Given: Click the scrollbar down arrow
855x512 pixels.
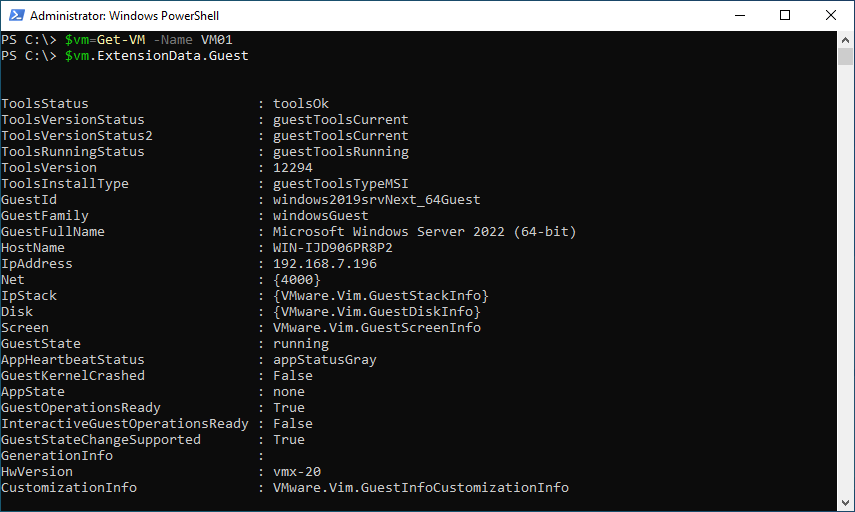Looking at the screenshot, I should [845, 503].
